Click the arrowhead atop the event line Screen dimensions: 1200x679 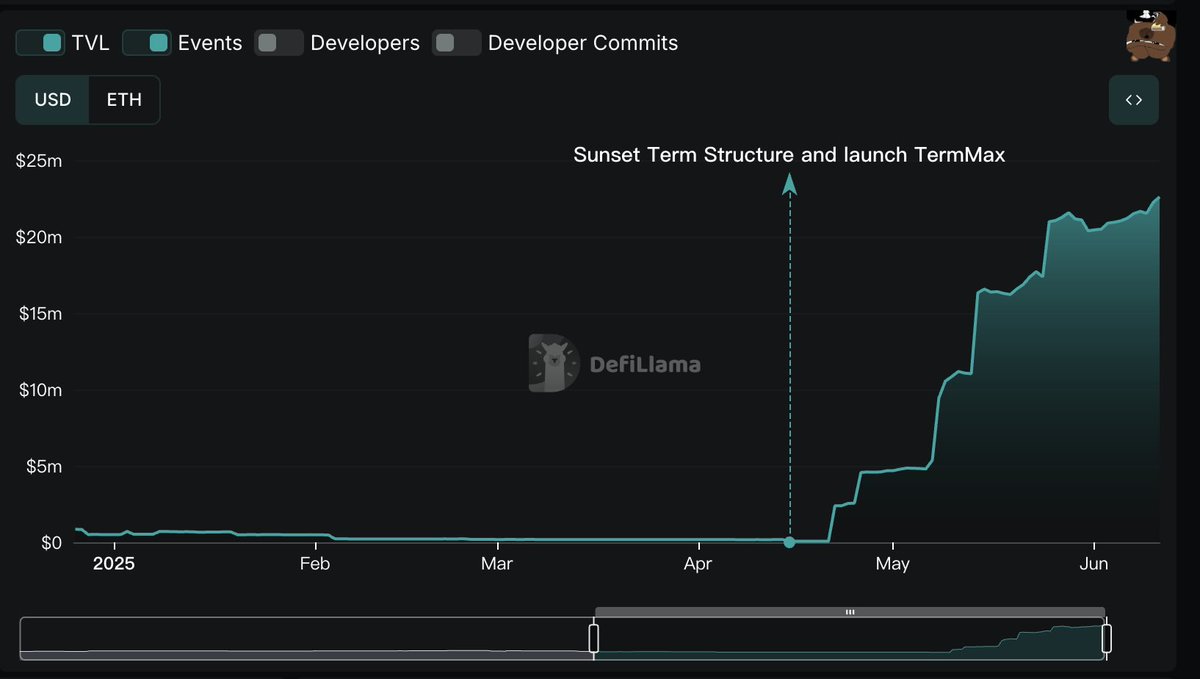[789, 182]
